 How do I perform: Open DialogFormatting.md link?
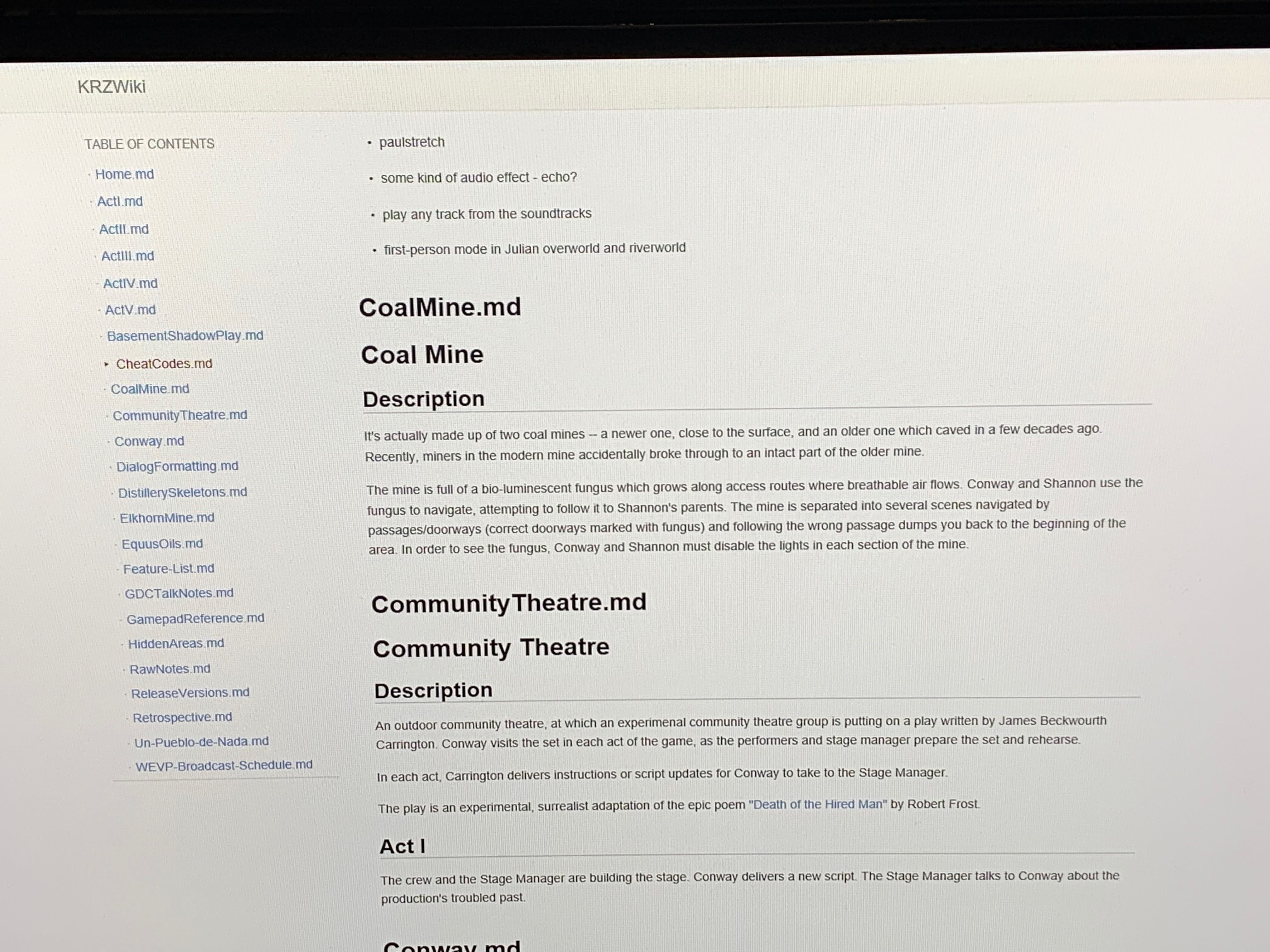pyautogui.click(x=177, y=467)
